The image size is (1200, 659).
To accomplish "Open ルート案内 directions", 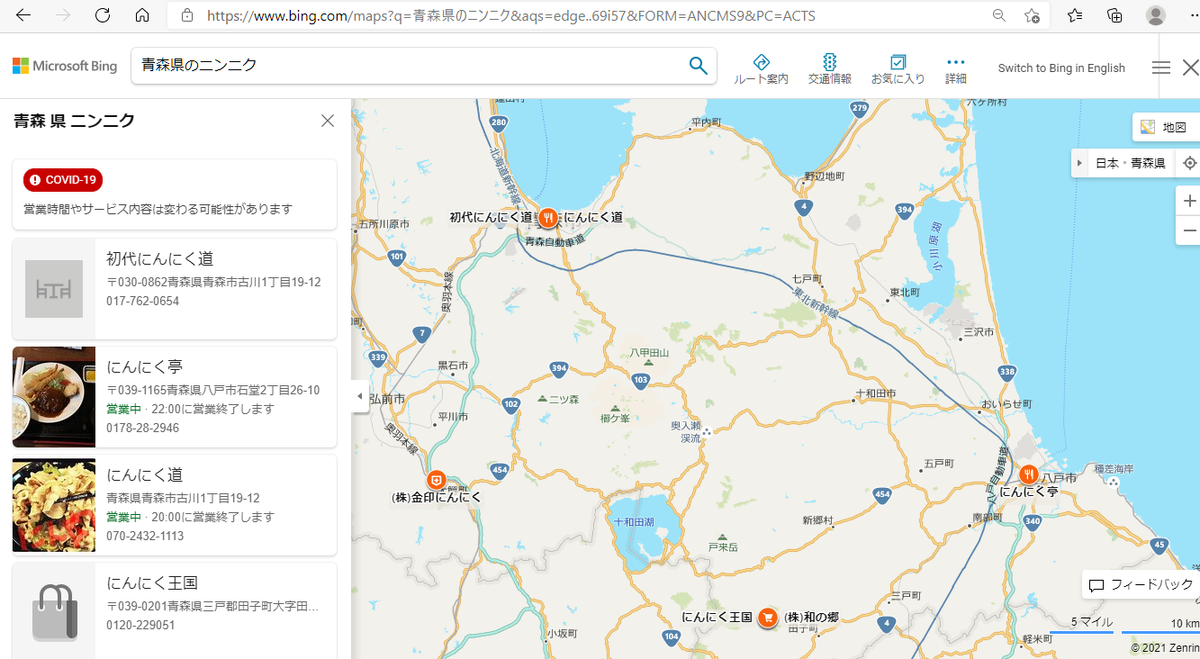I will (x=761, y=69).
